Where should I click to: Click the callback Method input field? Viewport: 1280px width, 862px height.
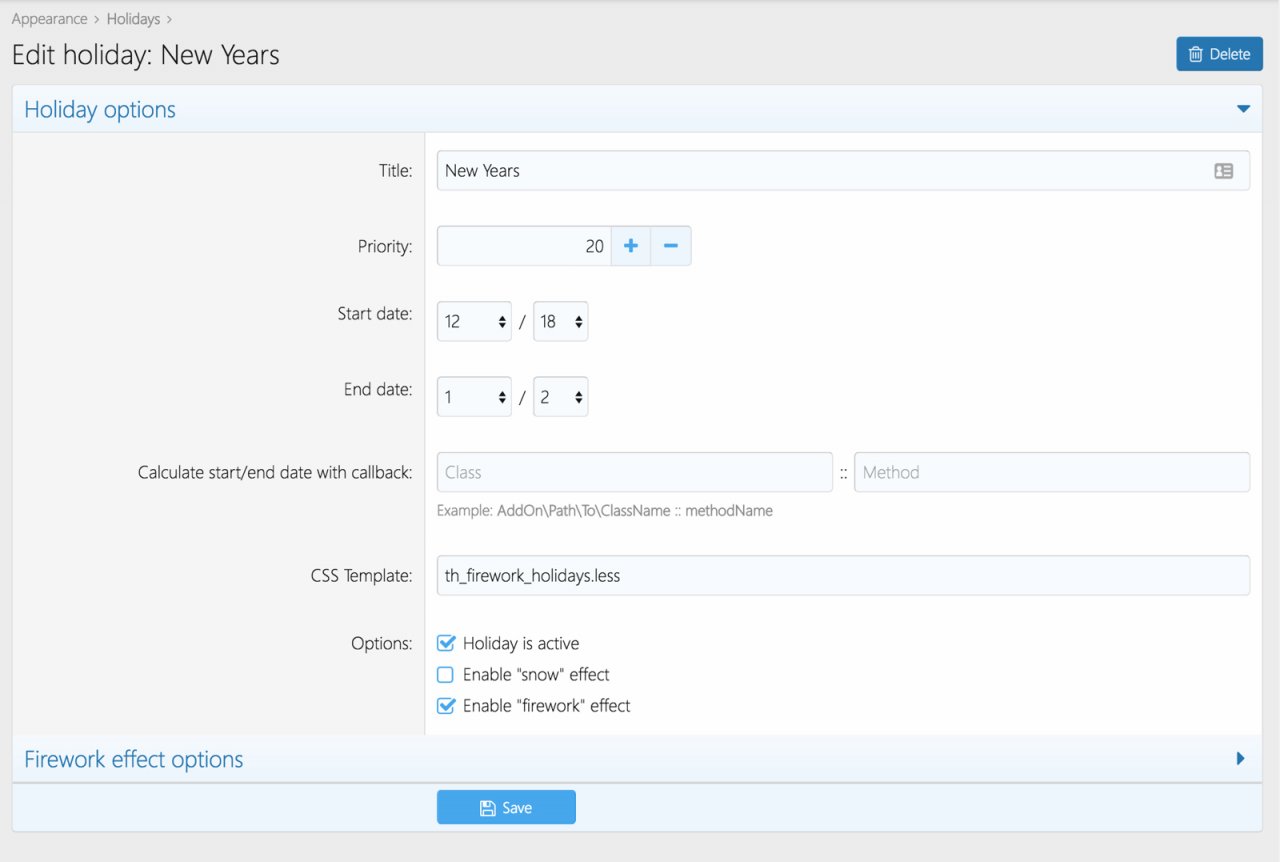click(x=1051, y=472)
